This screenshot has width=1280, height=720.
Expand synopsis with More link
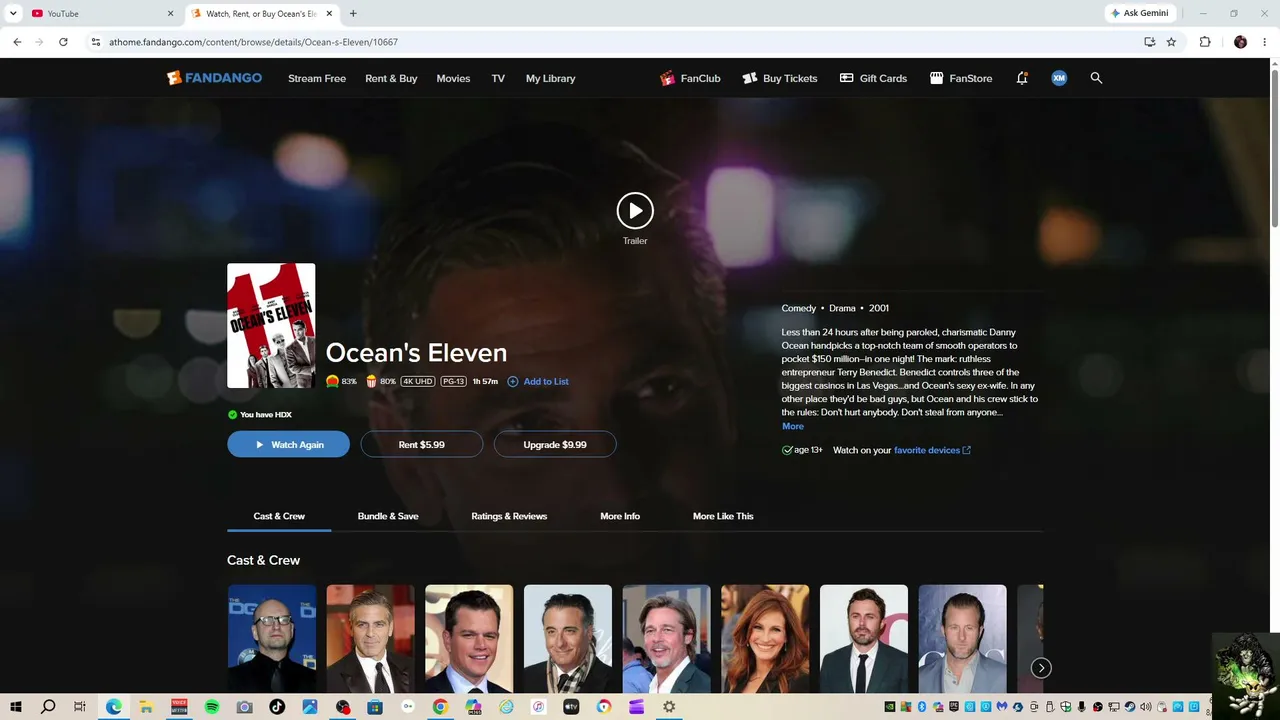point(793,426)
